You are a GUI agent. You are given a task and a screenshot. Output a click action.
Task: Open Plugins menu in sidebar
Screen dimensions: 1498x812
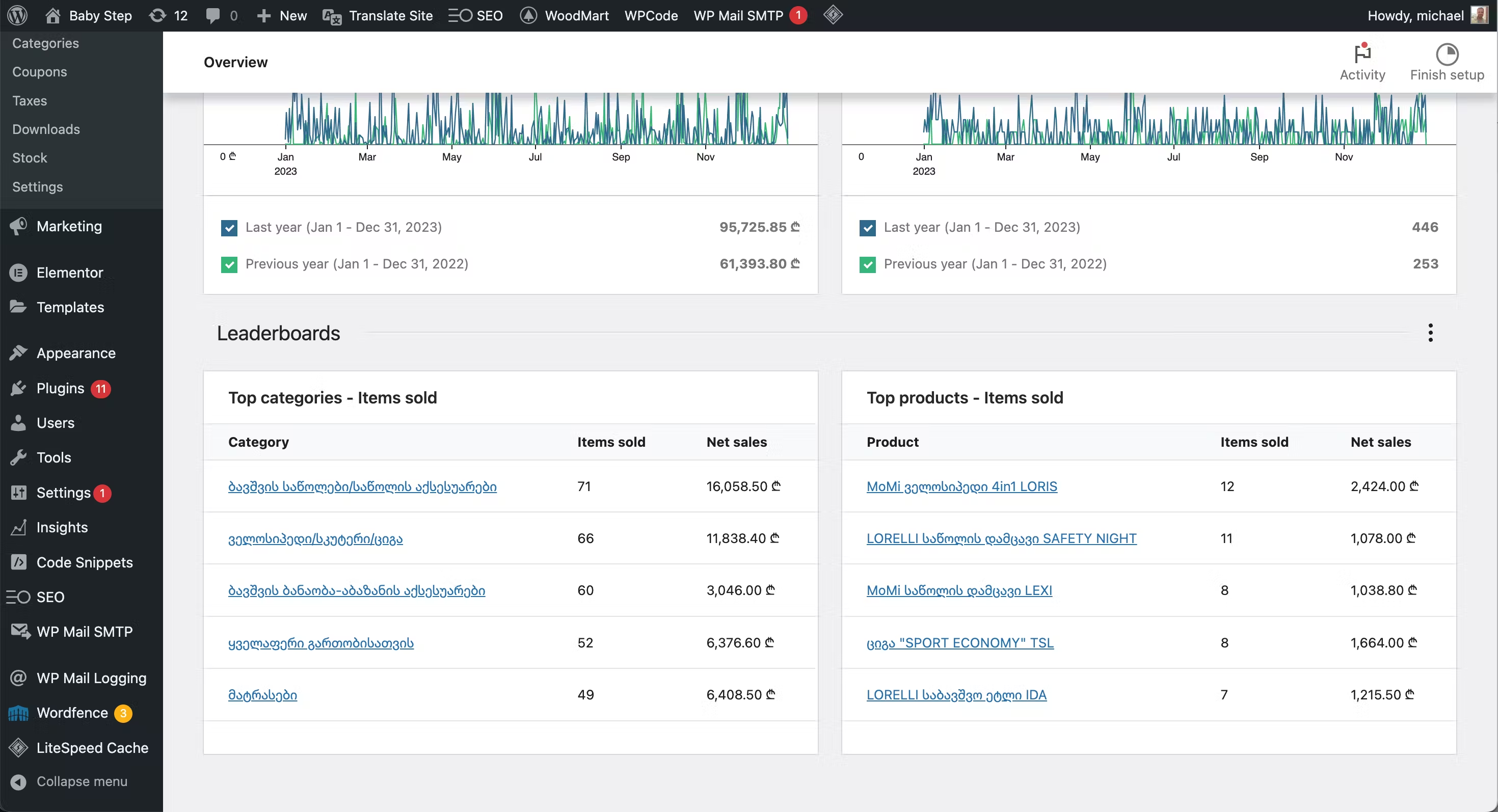click(60, 388)
